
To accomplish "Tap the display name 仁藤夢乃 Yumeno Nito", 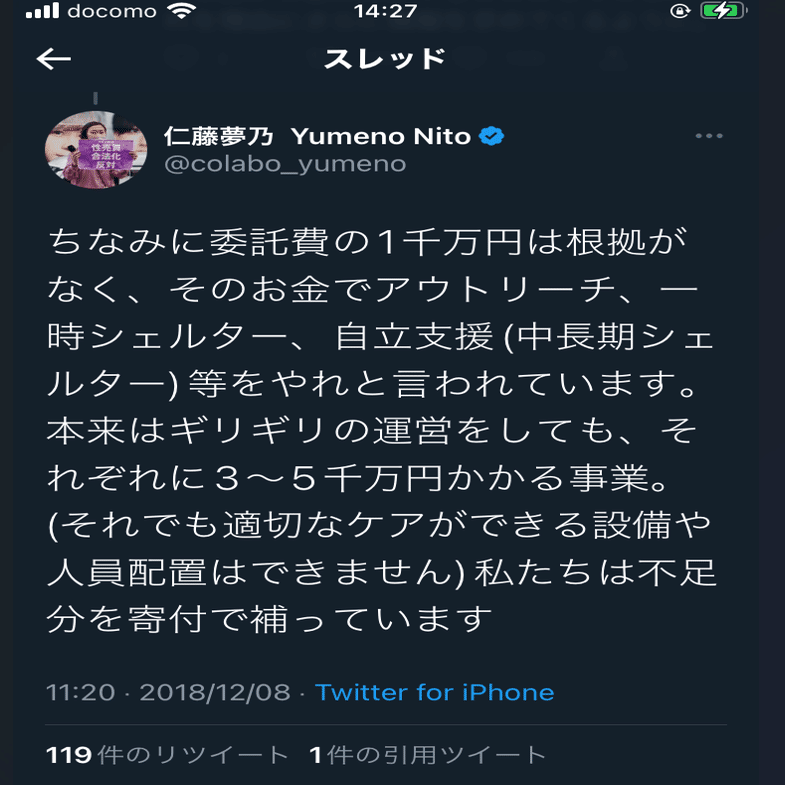I will pos(317,136).
